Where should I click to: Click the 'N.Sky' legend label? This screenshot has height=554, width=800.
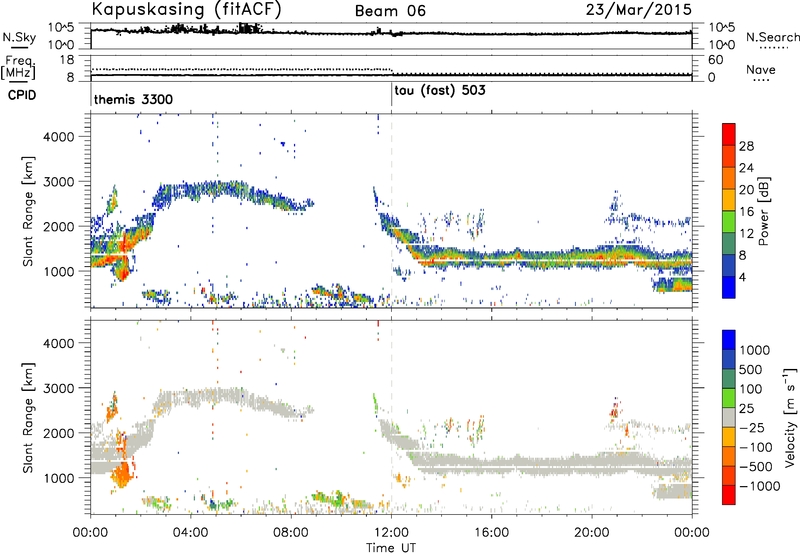click(x=19, y=37)
